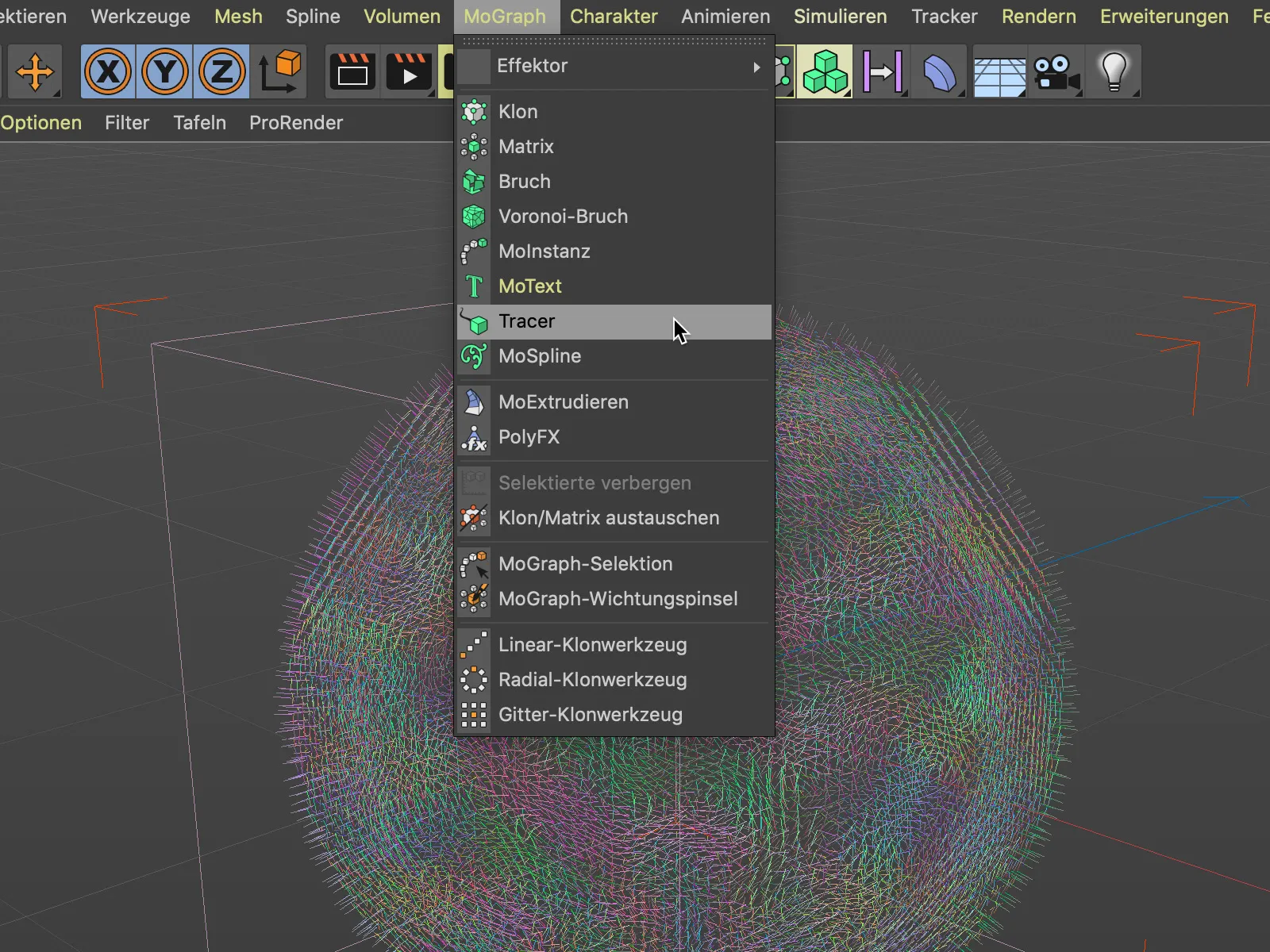The height and width of the screenshot is (952, 1270).
Task: Open the Werkzeuge menu
Action: (x=140, y=17)
